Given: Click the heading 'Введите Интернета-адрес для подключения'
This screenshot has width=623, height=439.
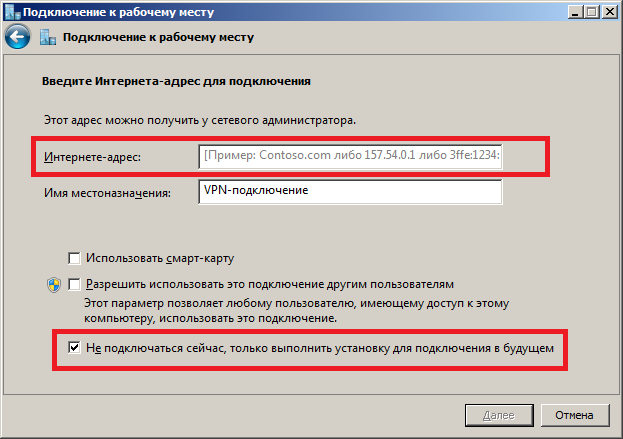Looking at the screenshot, I should coord(177,79).
